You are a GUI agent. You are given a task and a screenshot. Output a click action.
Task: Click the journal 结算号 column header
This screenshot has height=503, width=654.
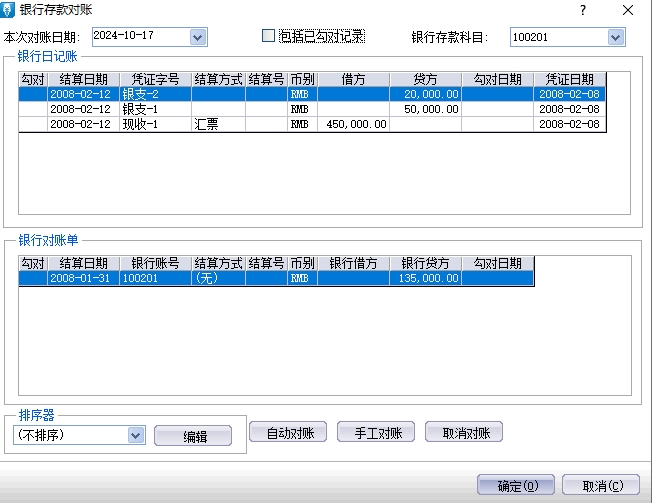click(x=266, y=79)
